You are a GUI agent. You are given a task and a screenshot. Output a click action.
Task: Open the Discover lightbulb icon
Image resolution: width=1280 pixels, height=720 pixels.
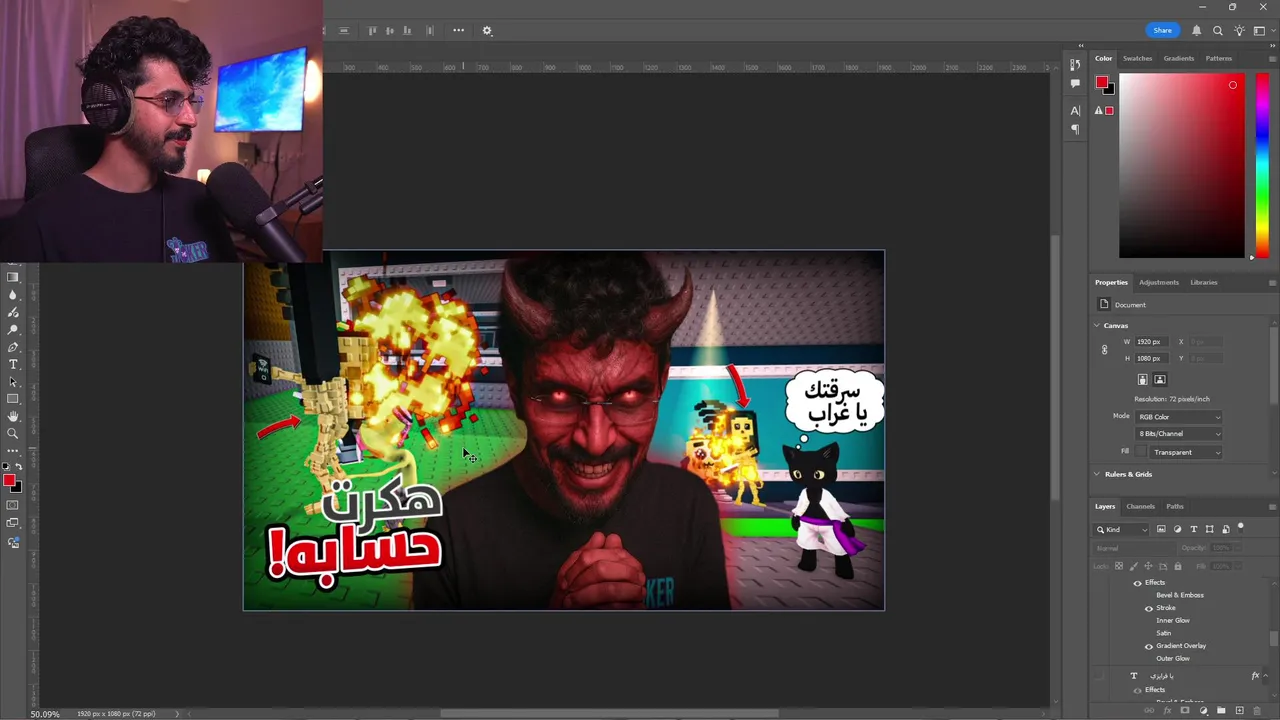[1238, 30]
